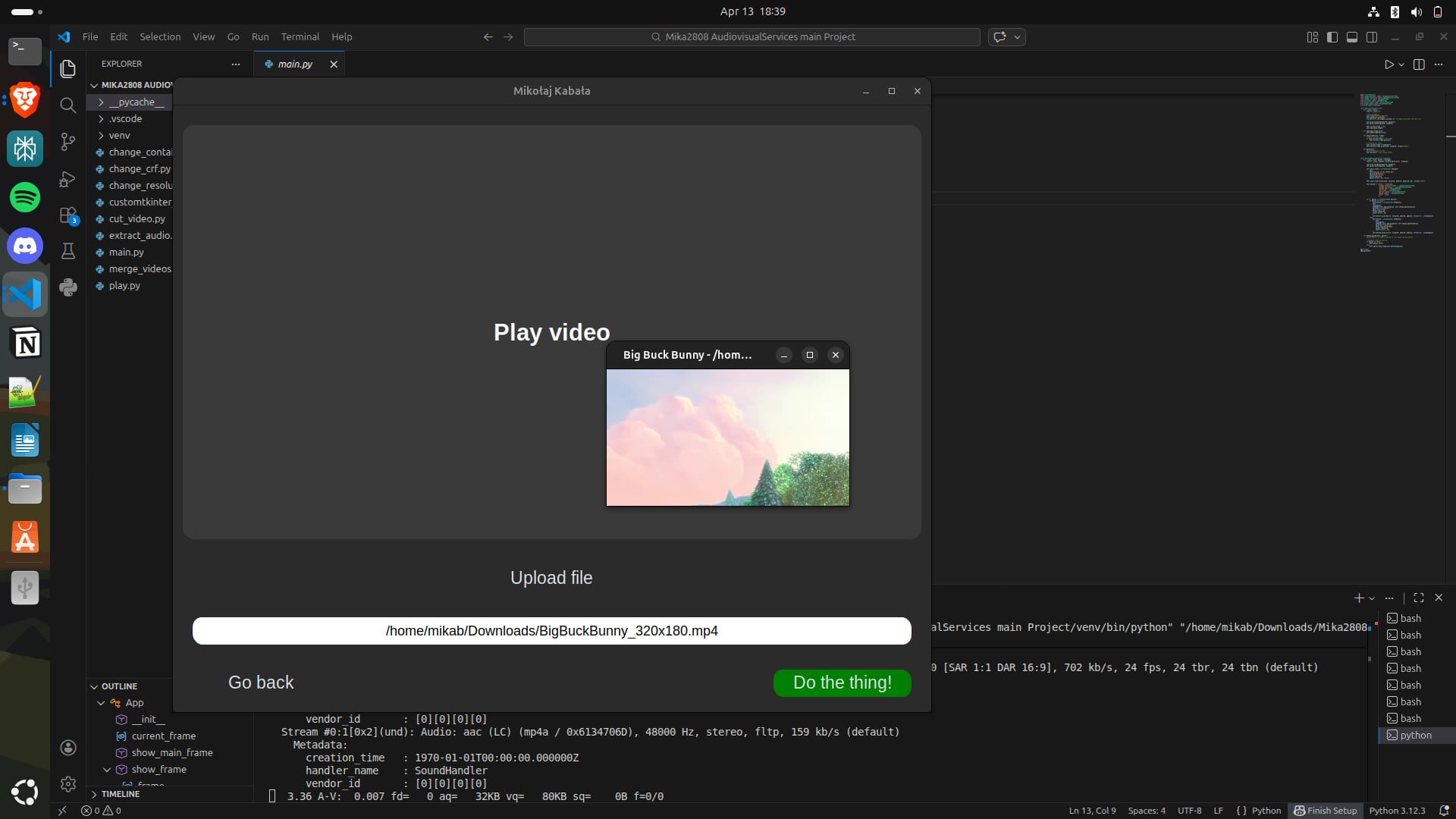Open Testing flask icon in activity bar

68,251
